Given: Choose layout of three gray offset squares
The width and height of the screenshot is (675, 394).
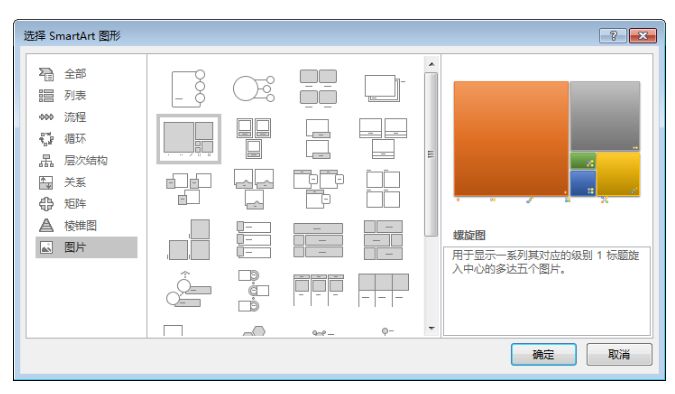Looking at the screenshot, I should (189, 239).
